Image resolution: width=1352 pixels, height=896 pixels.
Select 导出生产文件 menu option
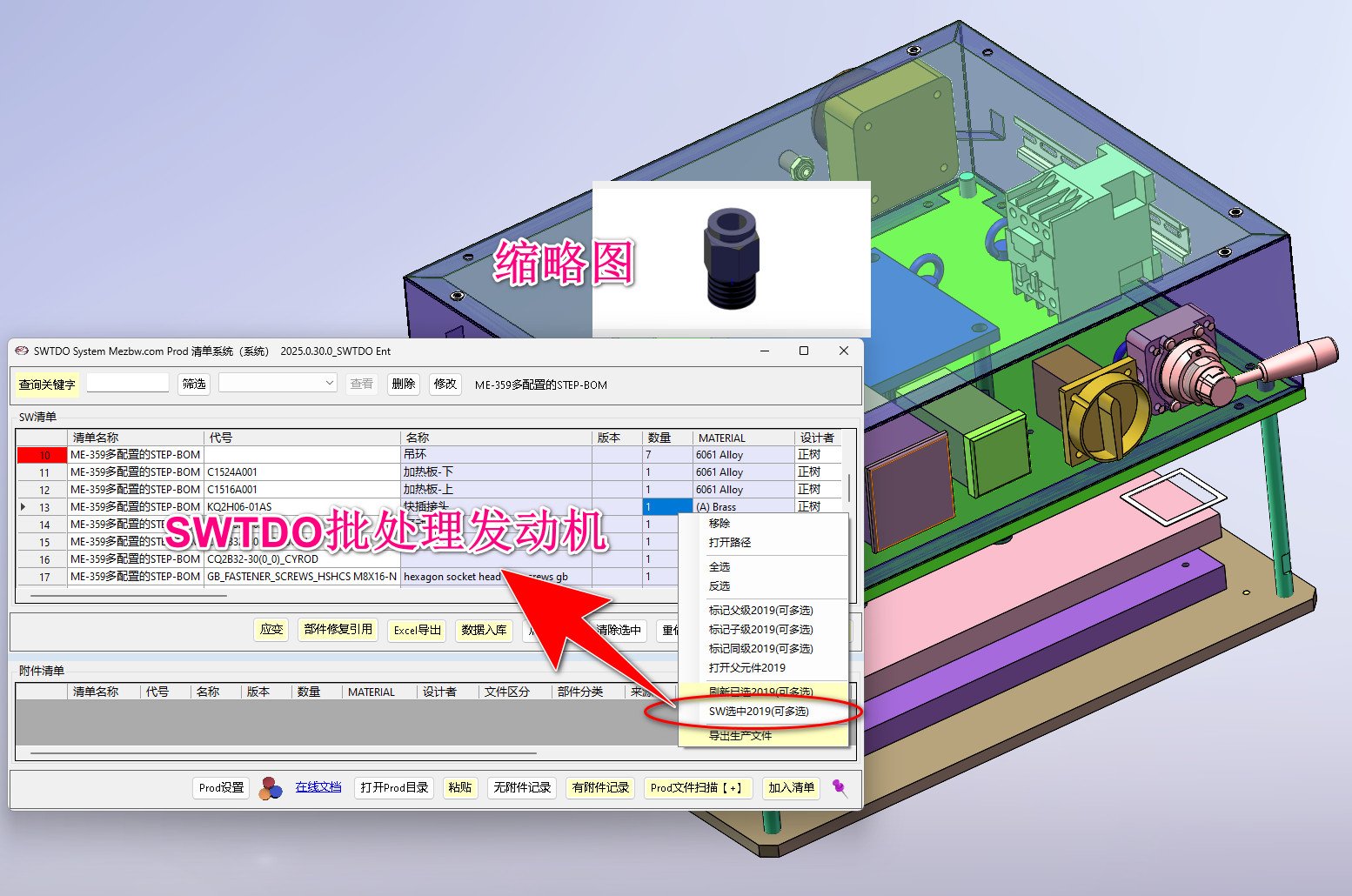point(740,736)
